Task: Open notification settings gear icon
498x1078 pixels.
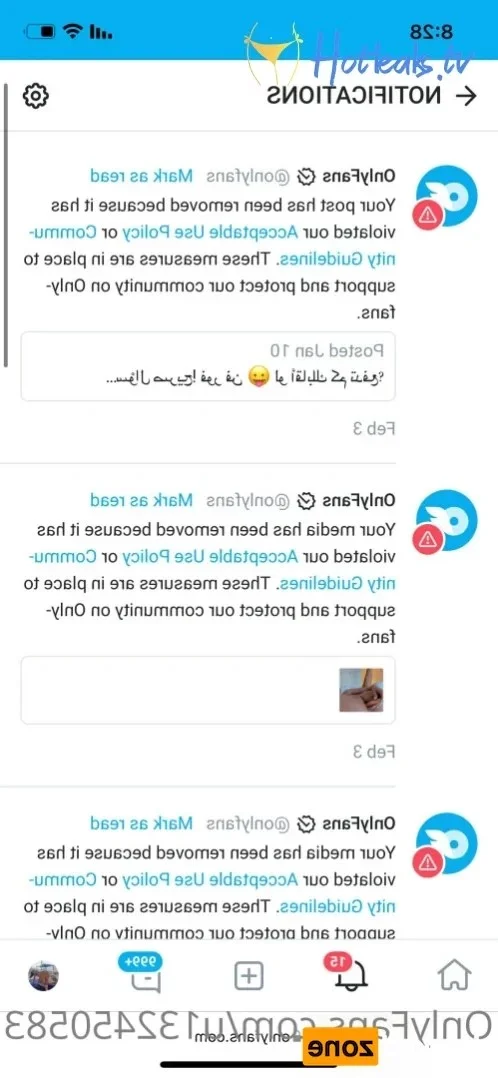Action: coord(34,96)
